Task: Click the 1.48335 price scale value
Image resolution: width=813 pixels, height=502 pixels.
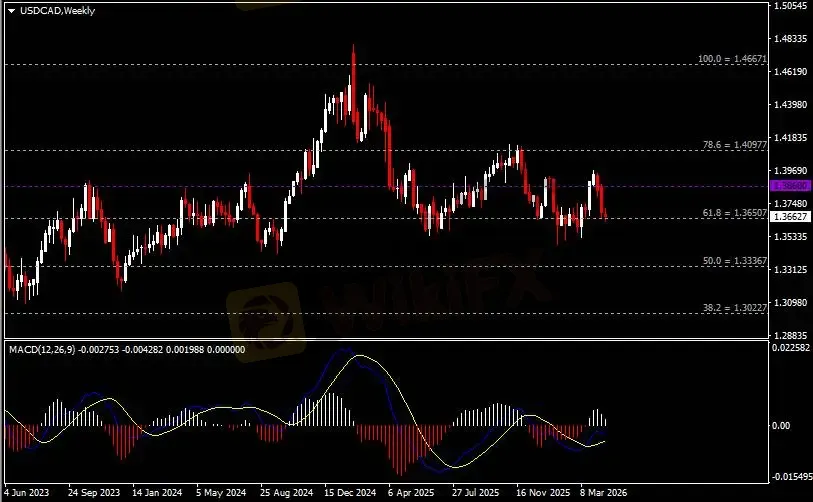Action: [791, 39]
